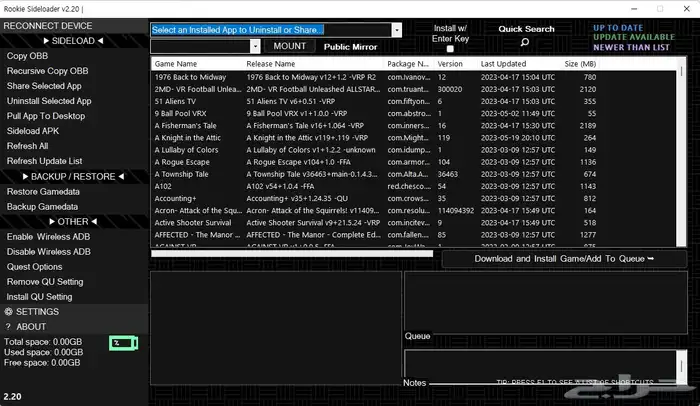The width and height of the screenshot is (700, 406).
Task: Choose Share Selected App
Action: [x=44, y=86]
